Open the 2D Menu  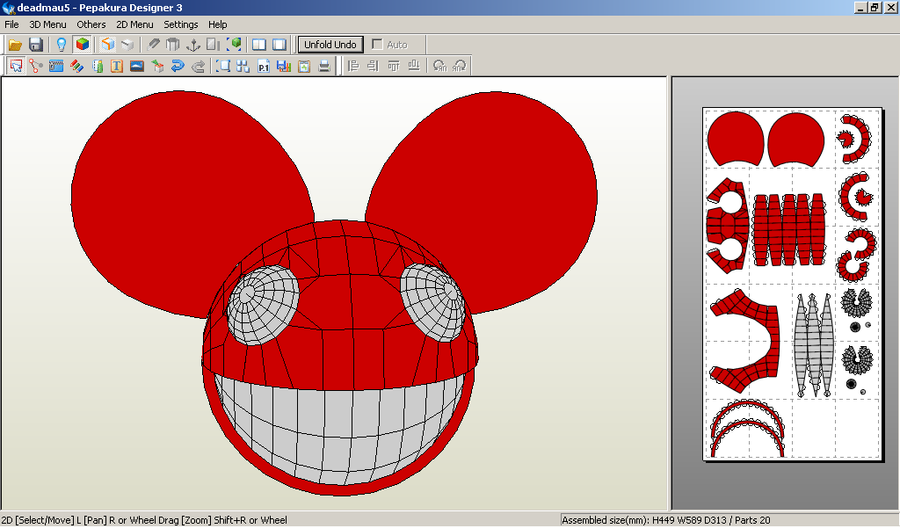134,24
